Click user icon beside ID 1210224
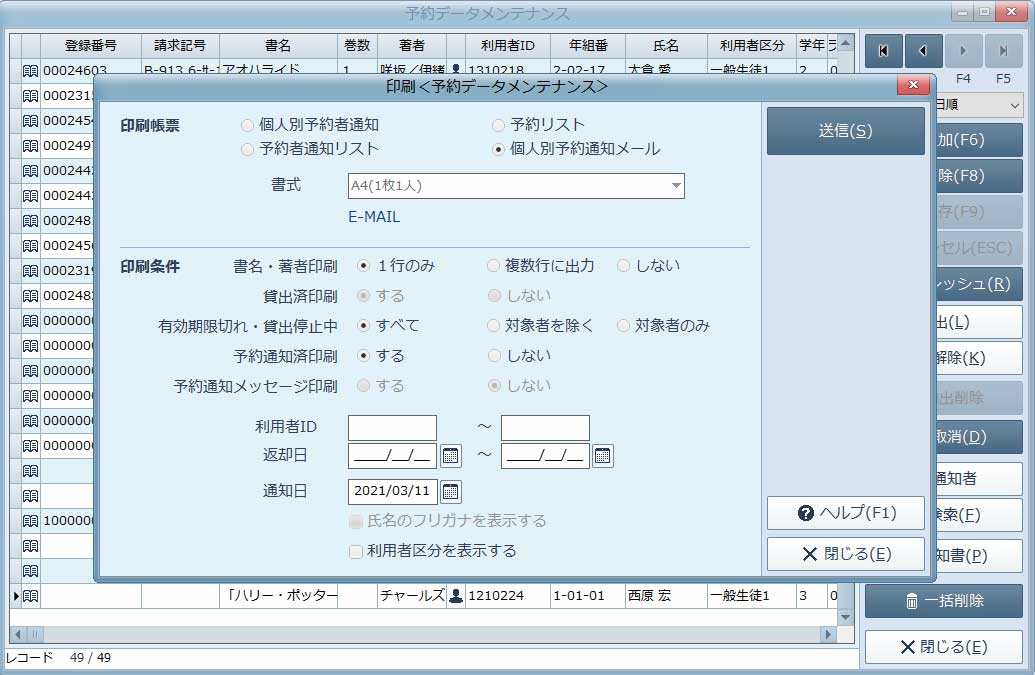The height and width of the screenshot is (675, 1035). (x=455, y=596)
